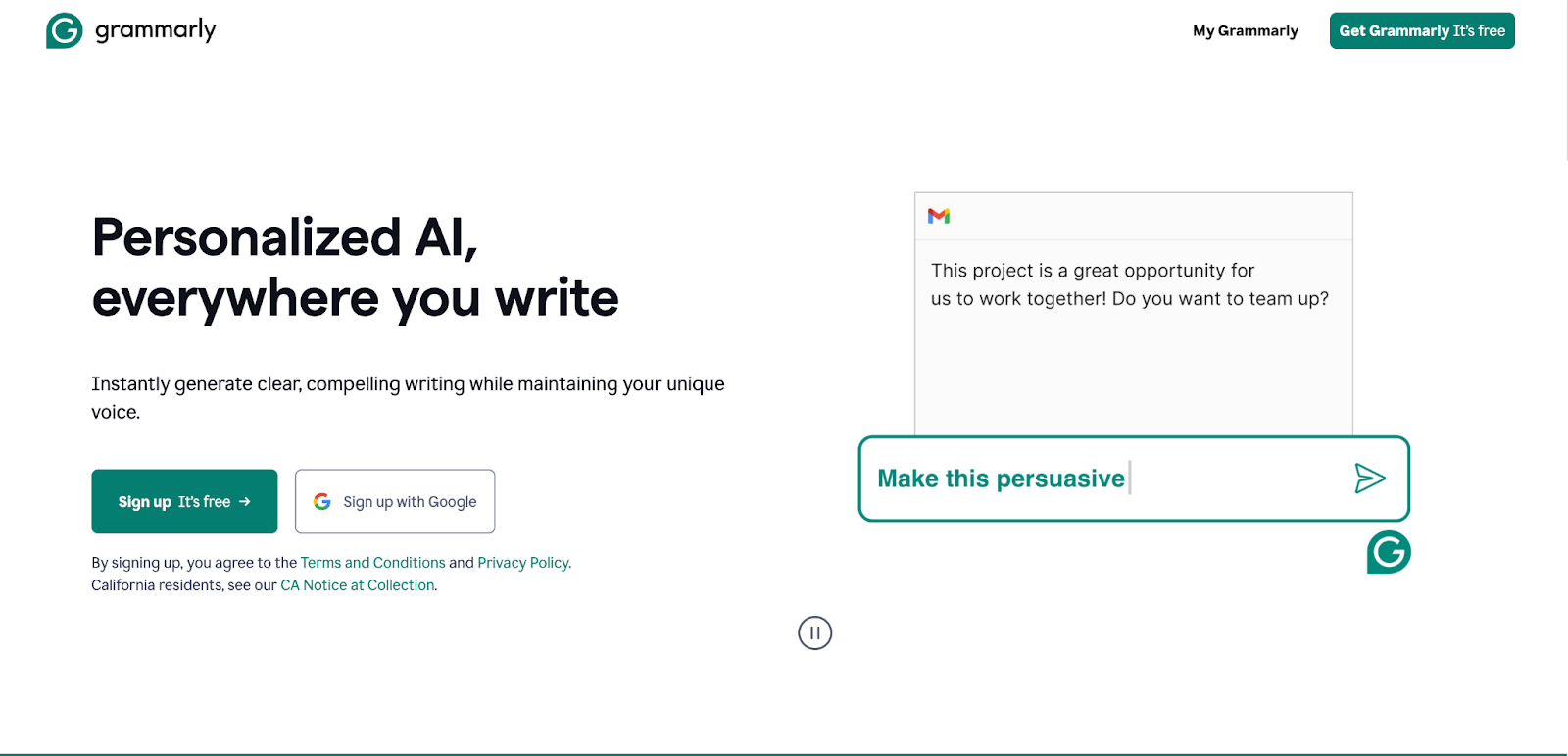Open the Privacy Policy link
The height and width of the screenshot is (756, 1568).
pos(522,563)
